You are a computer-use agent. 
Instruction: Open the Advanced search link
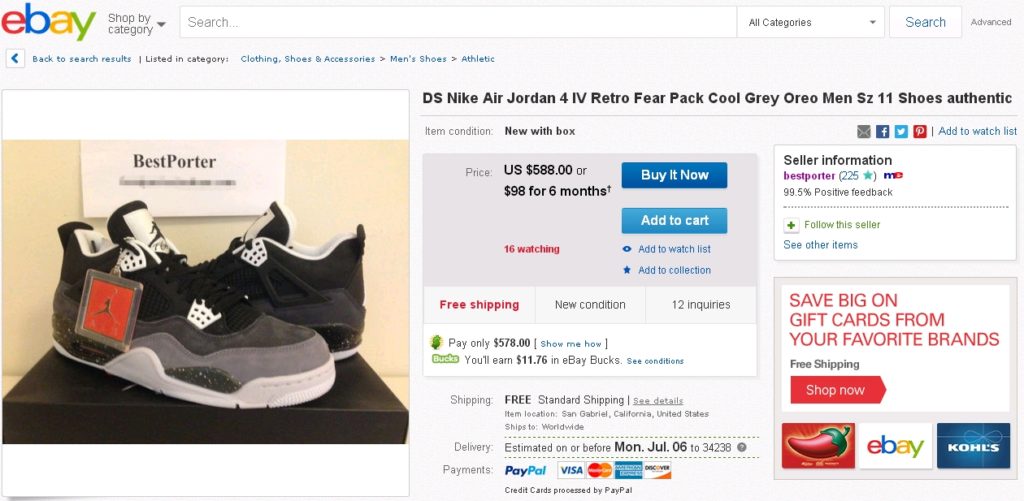coord(991,22)
